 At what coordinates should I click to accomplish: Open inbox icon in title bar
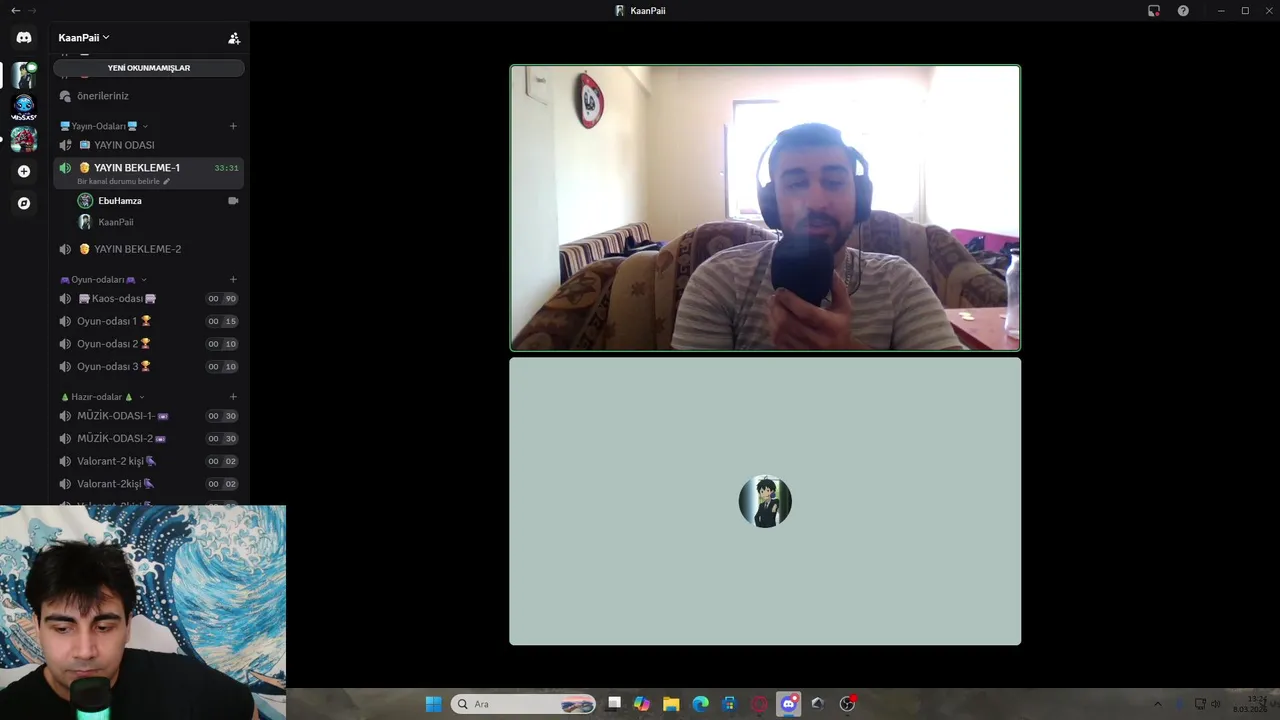point(1154,10)
